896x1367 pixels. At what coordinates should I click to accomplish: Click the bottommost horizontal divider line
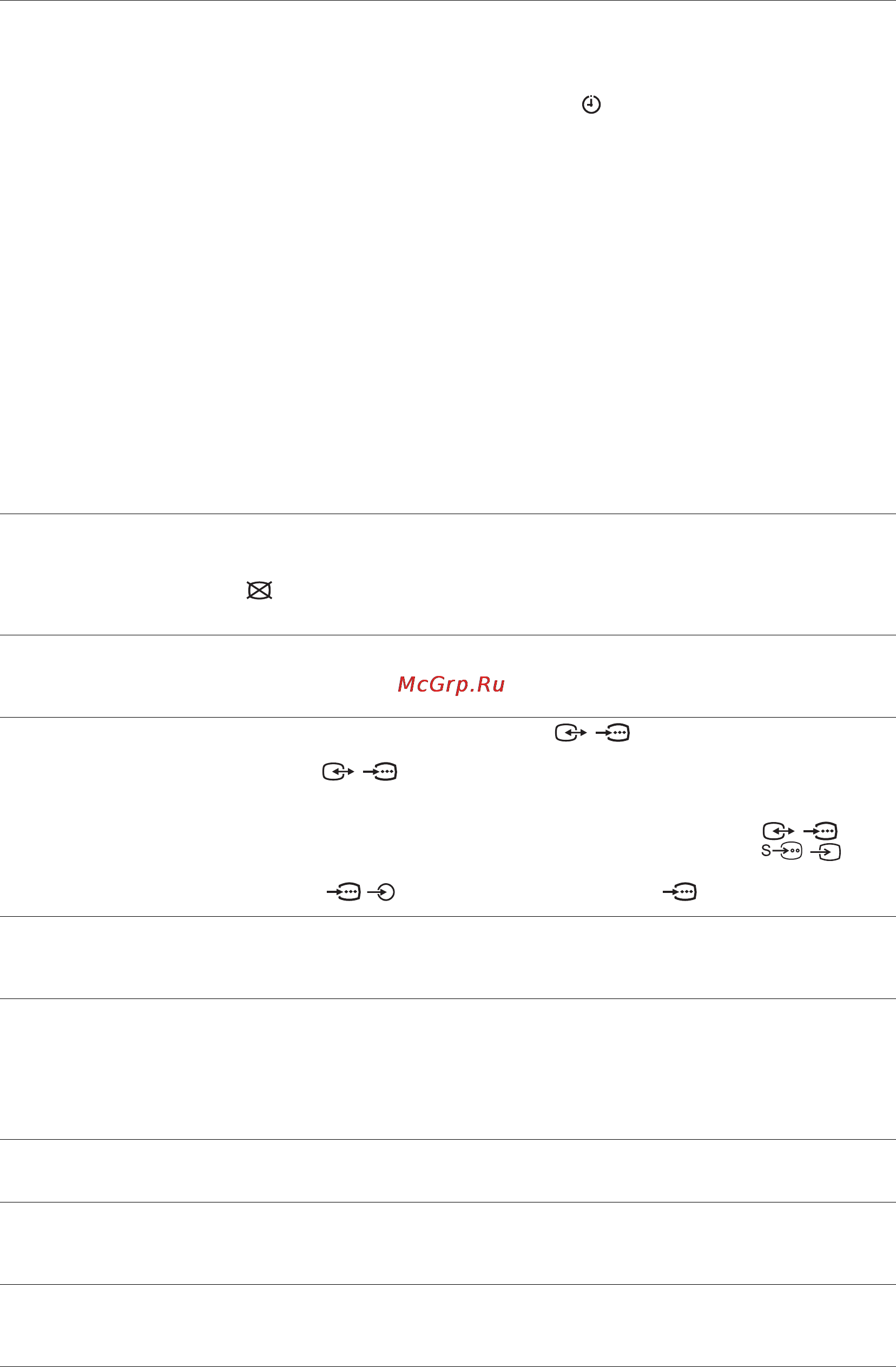[x=448, y=1365]
